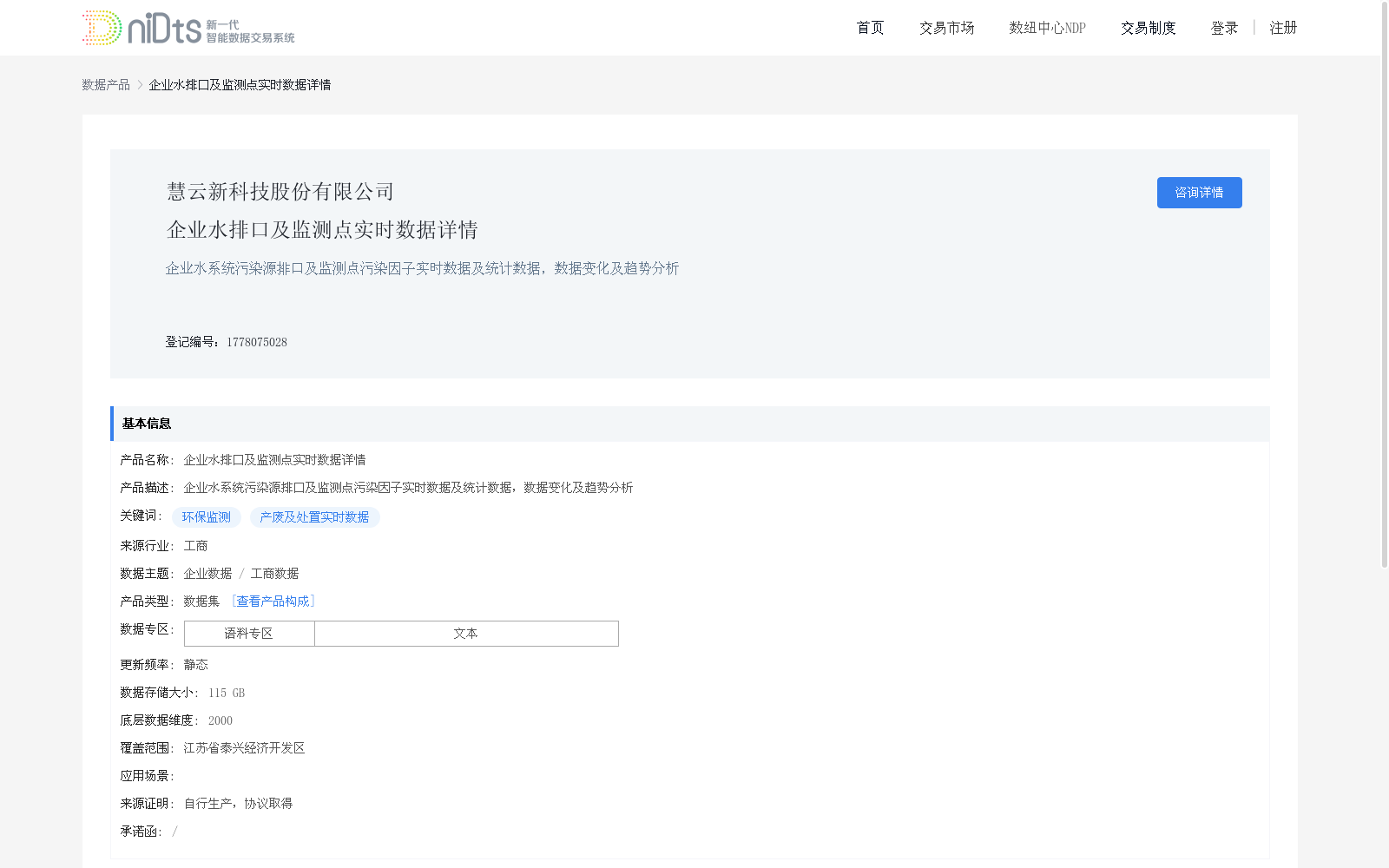Click the 应用场景 label
Screen dimensions: 1389x868
click(147, 776)
